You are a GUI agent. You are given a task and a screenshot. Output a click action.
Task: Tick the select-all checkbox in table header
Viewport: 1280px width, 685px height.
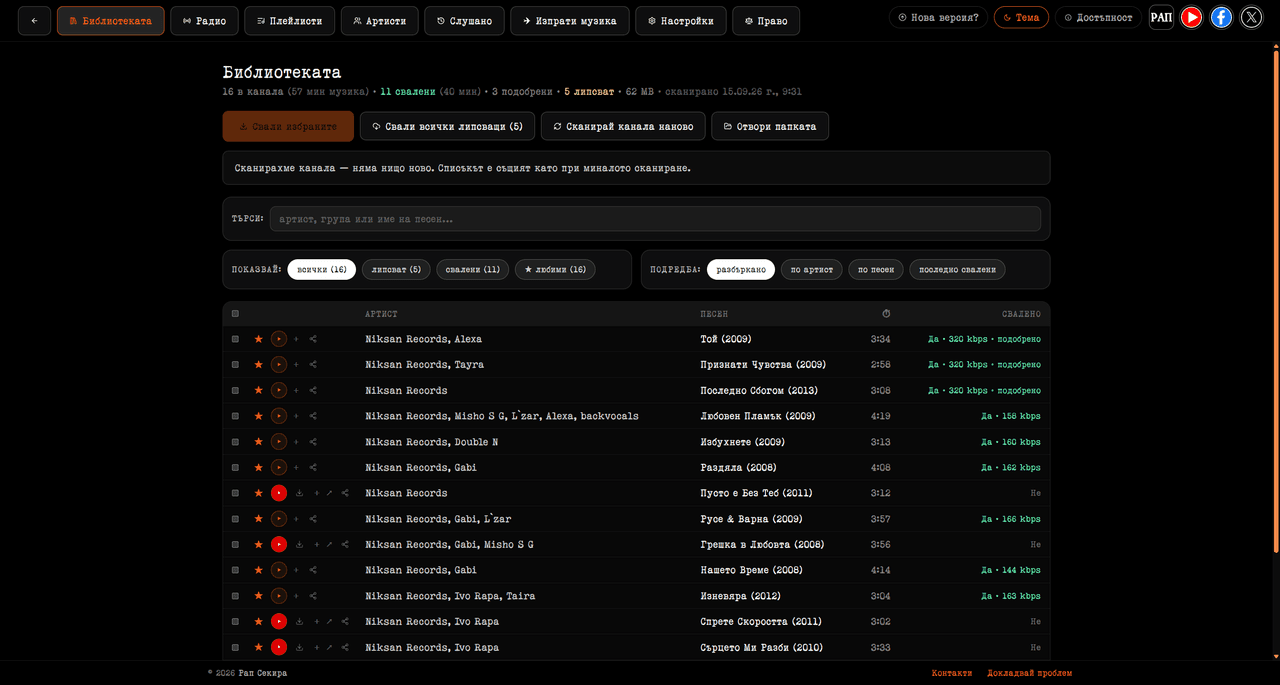click(x=235, y=314)
